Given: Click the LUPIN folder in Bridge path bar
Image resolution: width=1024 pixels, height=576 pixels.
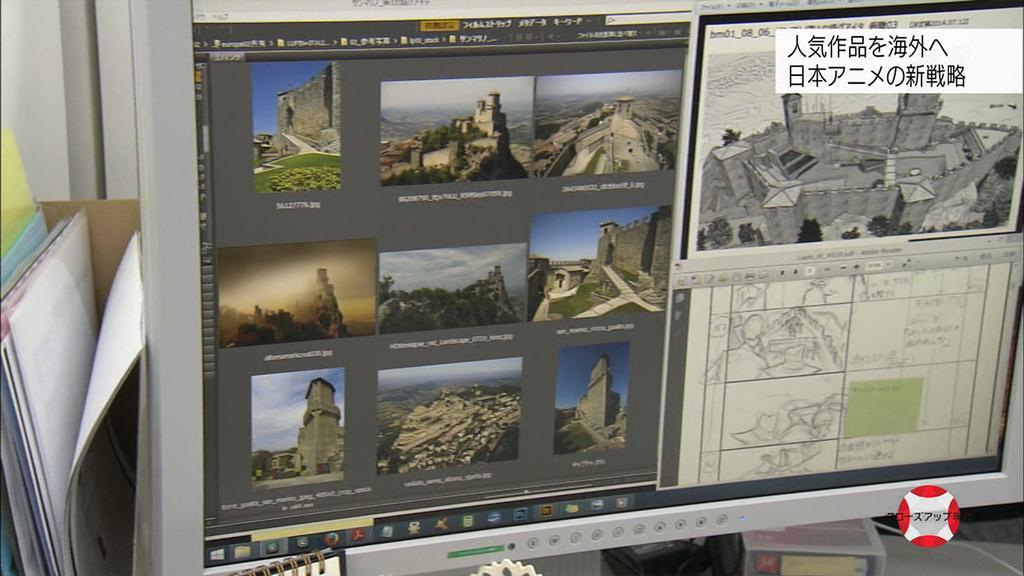Looking at the screenshot, I should click(304, 42).
